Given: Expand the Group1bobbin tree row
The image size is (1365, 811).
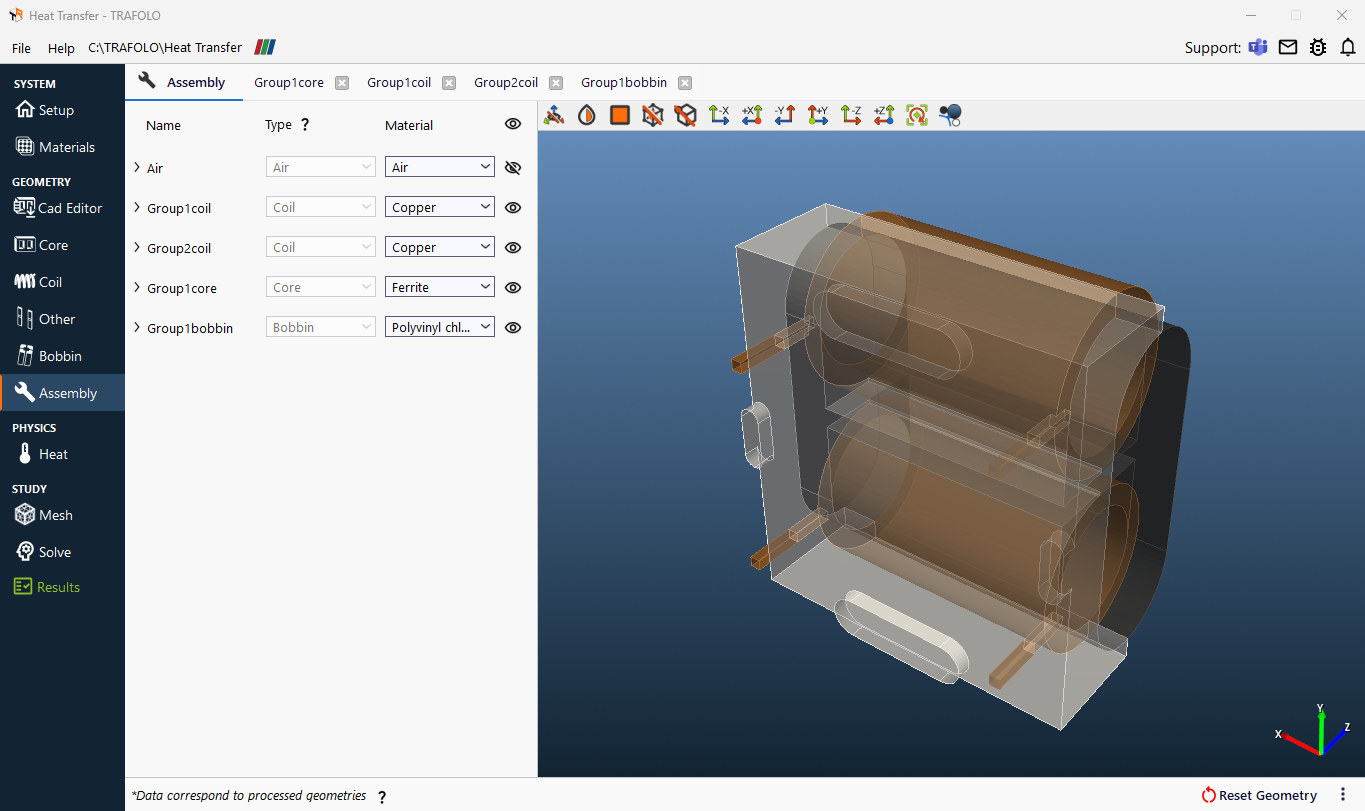Looking at the screenshot, I should tap(137, 327).
